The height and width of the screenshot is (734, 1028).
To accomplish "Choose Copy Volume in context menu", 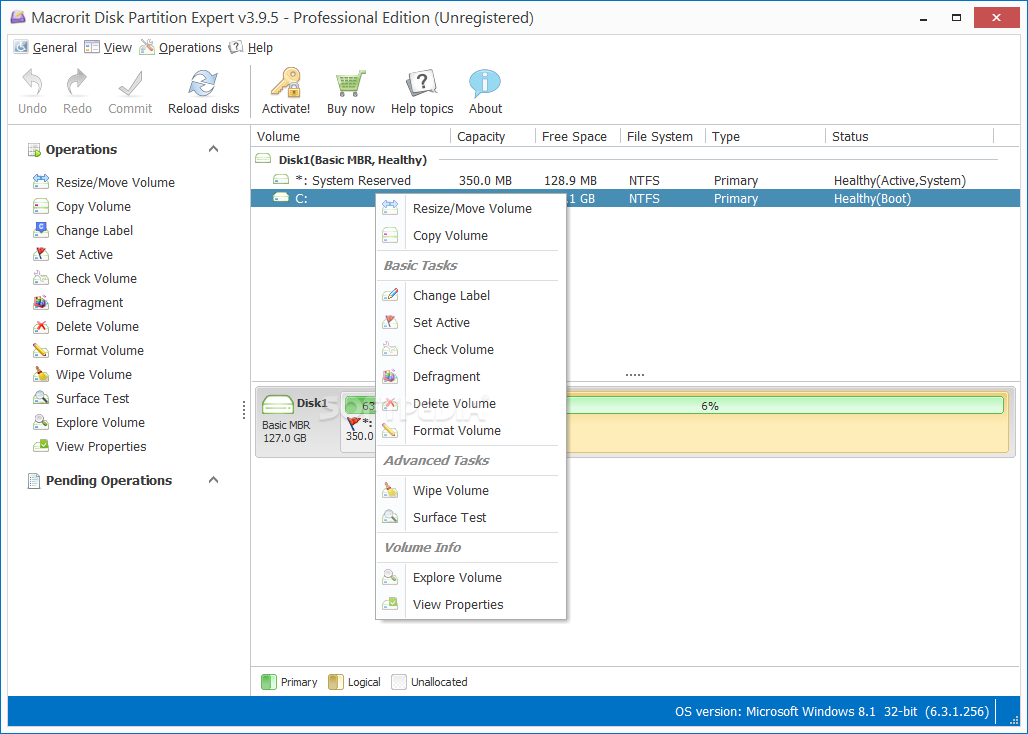I will click(471, 235).
